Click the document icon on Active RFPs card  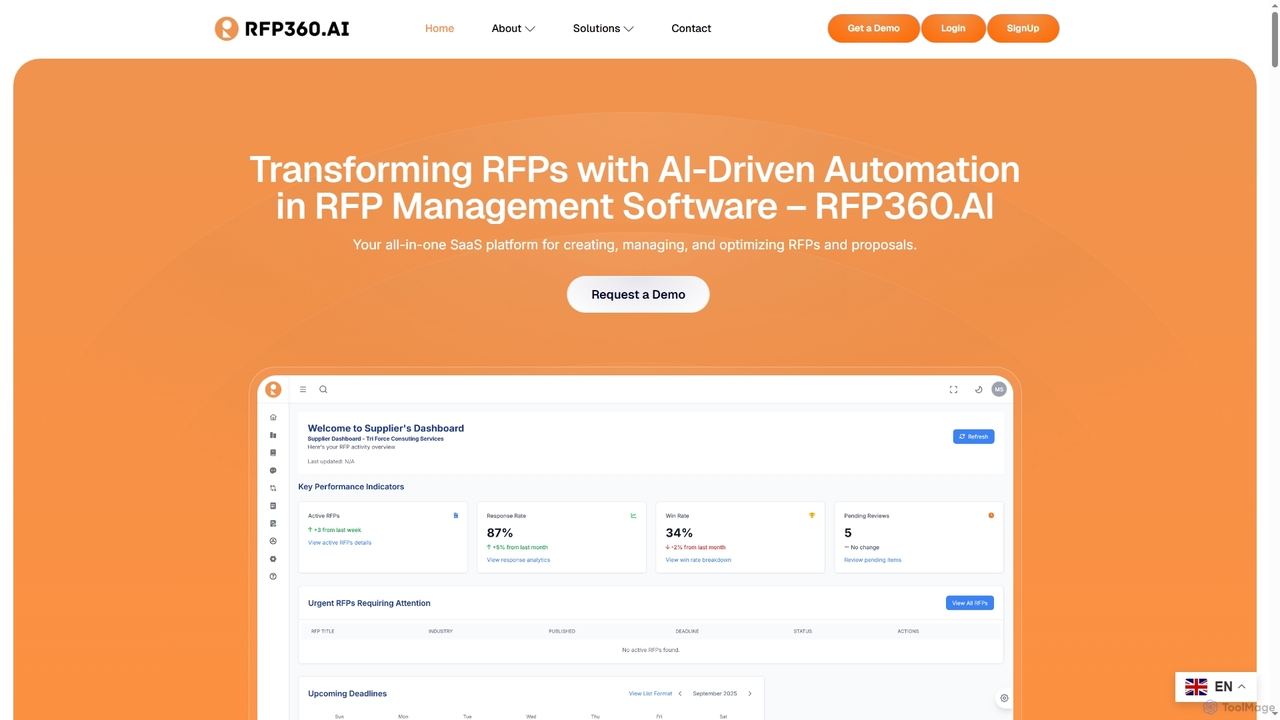pos(456,516)
